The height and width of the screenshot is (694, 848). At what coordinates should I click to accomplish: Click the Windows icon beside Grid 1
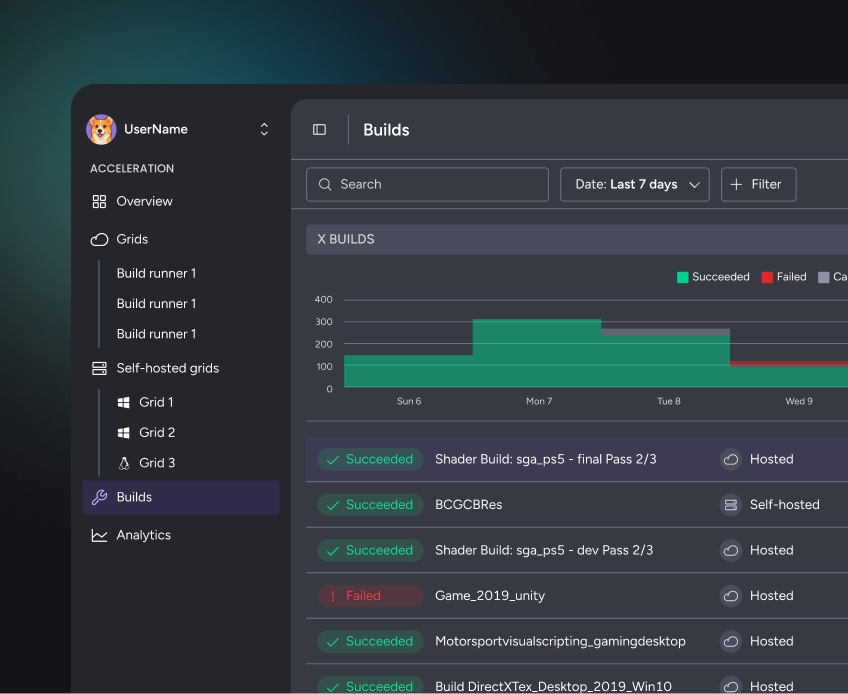(x=124, y=402)
